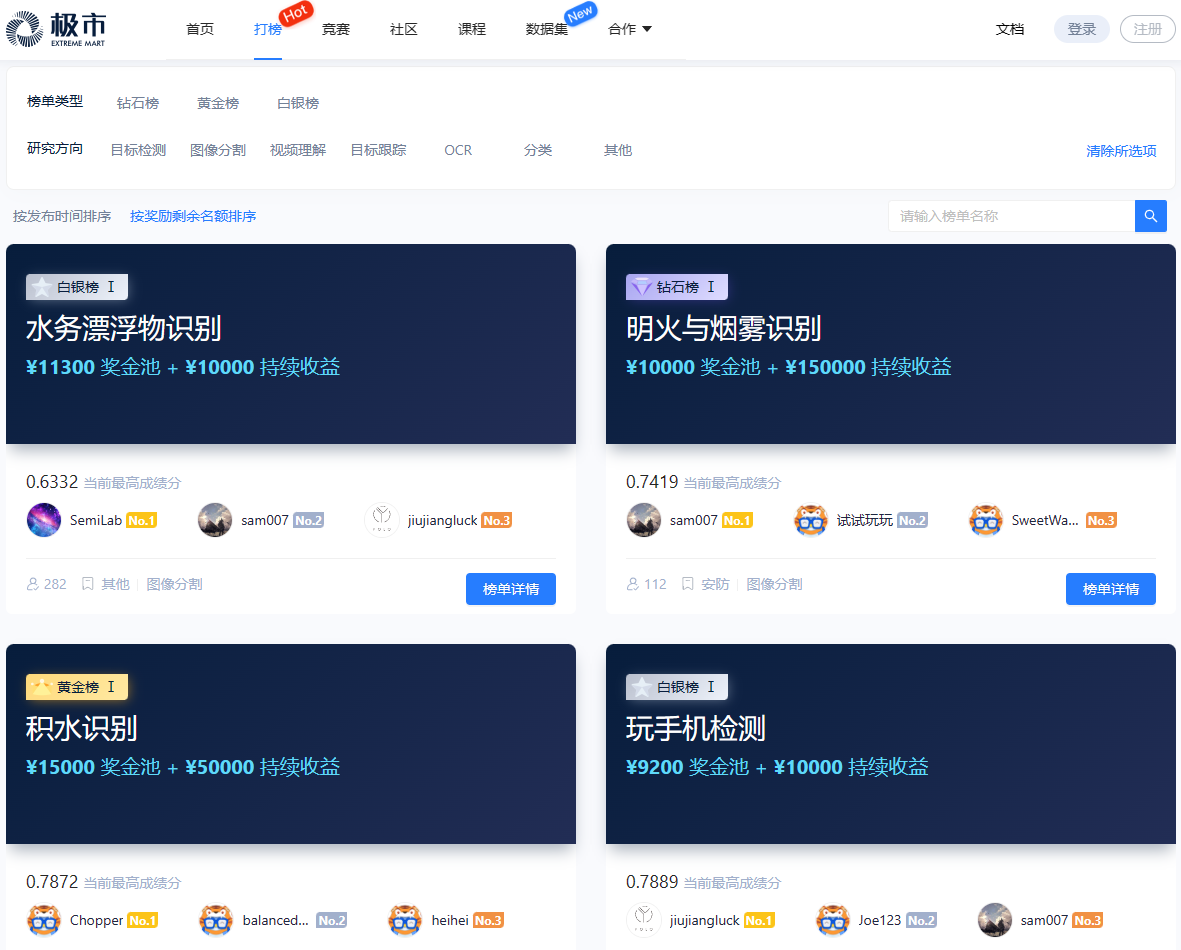Viewport: 1181px width, 950px height.
Task: Open SemiLab's galaxy avatar
Action: 44,520
